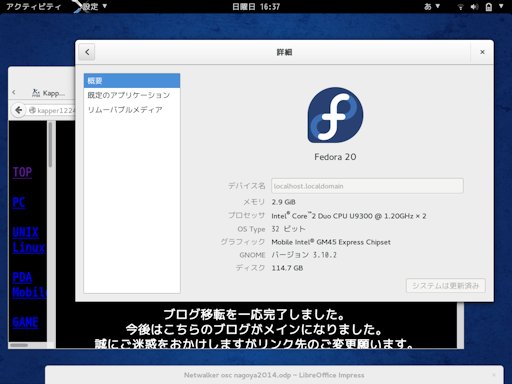
Task: Click the browser sidebar vertical scrollbar
Action: pyautogui.click(x=50, y=145)
